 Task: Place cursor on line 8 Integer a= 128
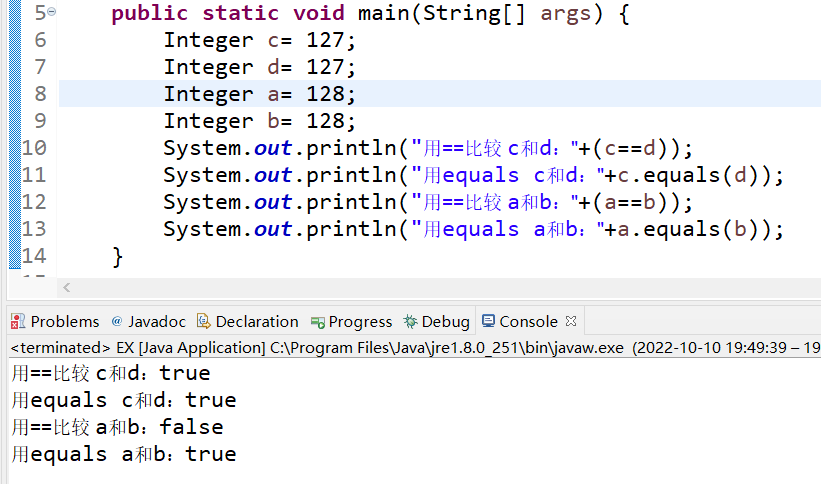pyautogui.click(x=260, y=94)
